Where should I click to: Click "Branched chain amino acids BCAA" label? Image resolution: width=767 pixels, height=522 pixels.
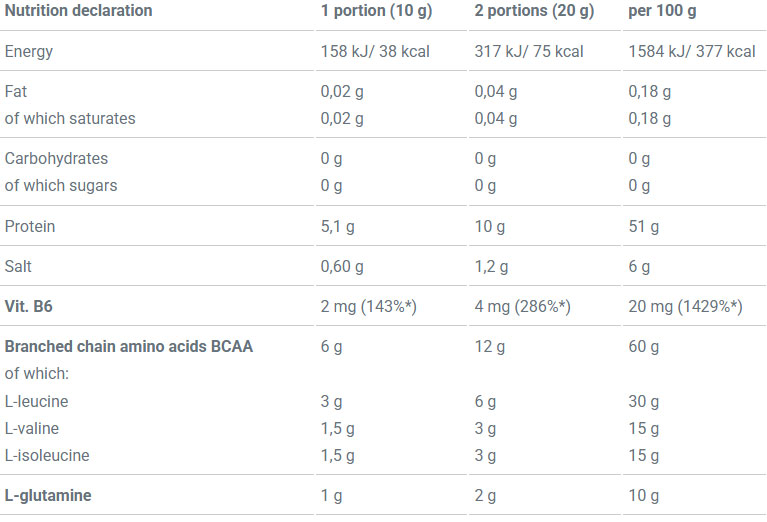click(x=129, y=347)
